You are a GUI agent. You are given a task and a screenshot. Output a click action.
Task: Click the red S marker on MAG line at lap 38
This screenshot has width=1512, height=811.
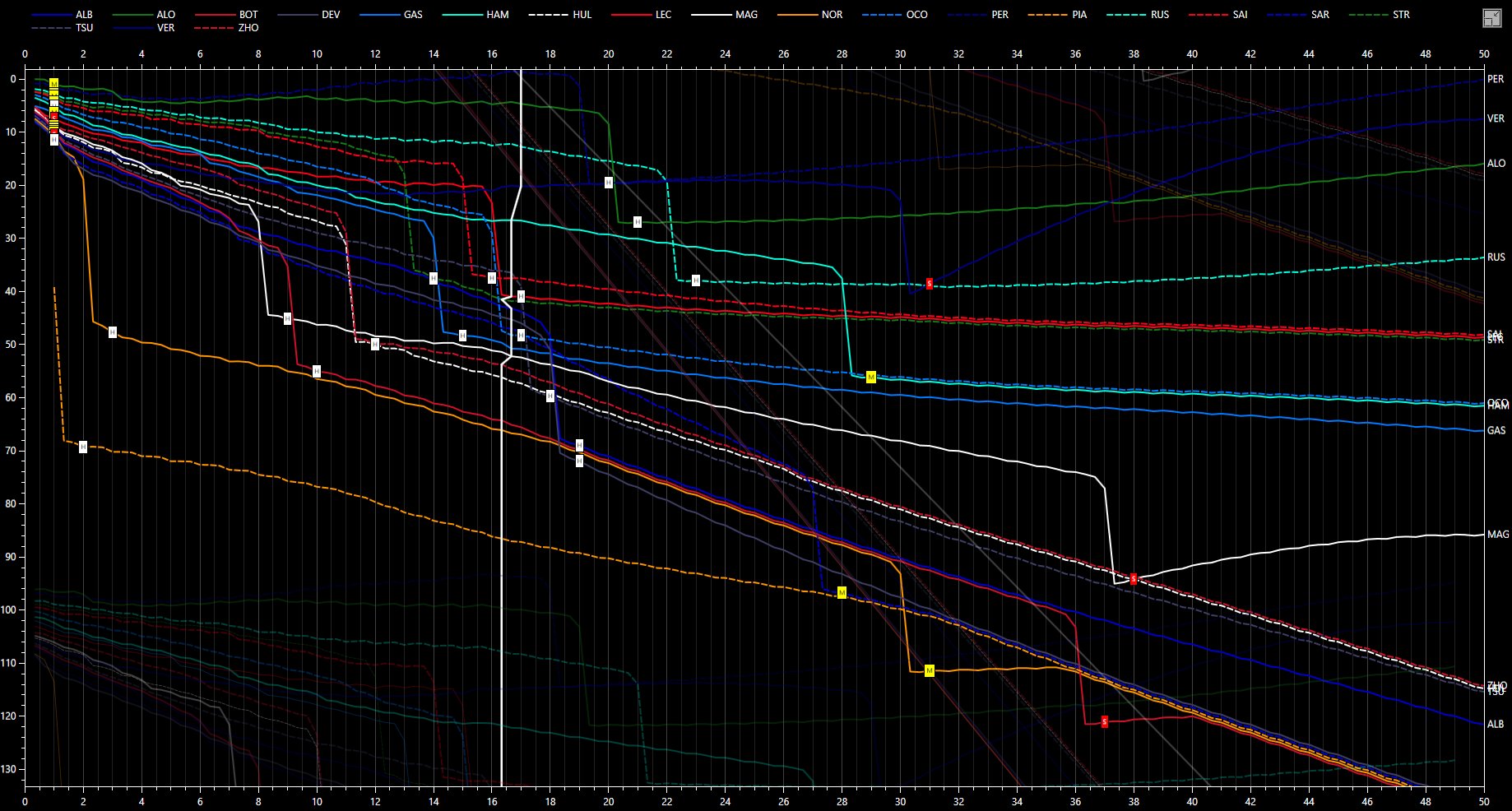[x=1134, y=579]
